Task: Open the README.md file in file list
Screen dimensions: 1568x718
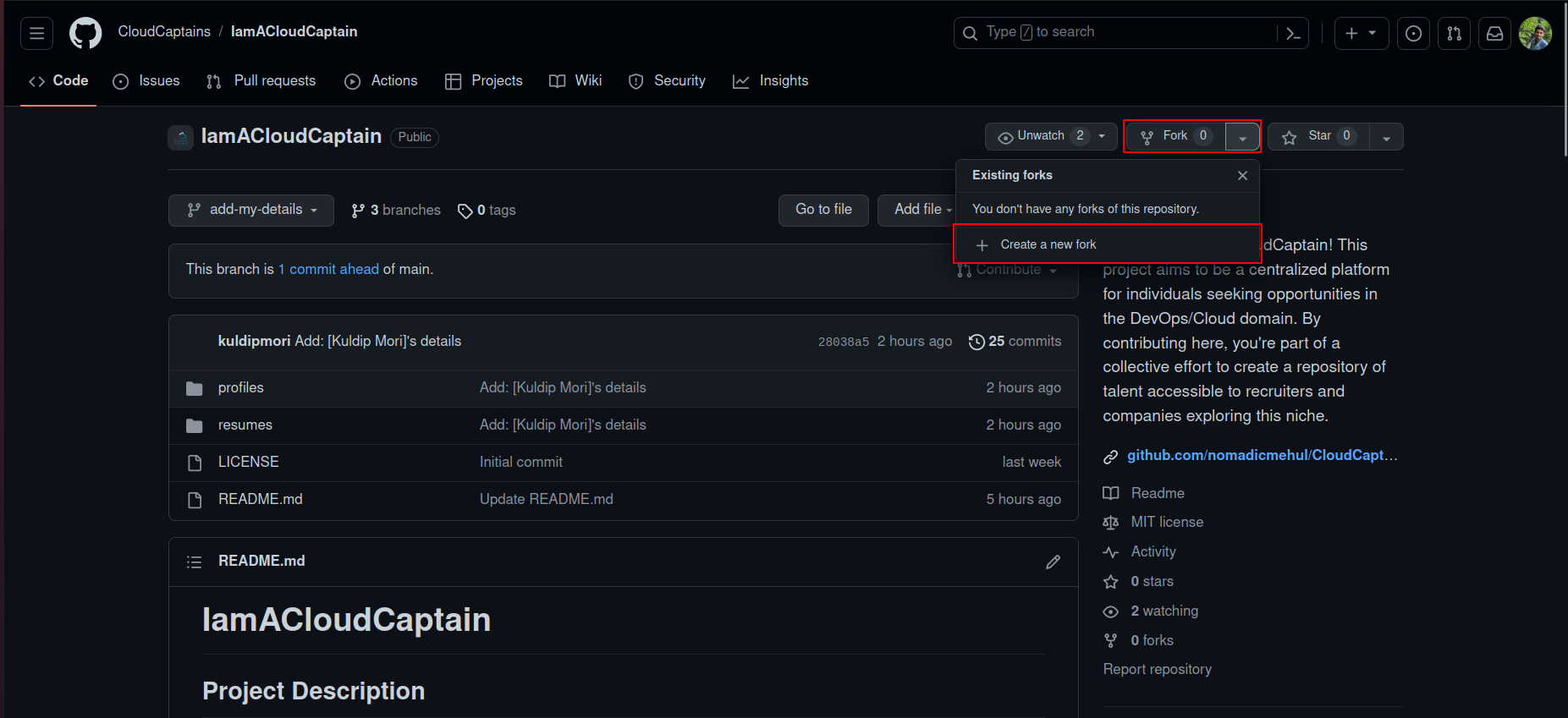Action: (x=261, y=499)
